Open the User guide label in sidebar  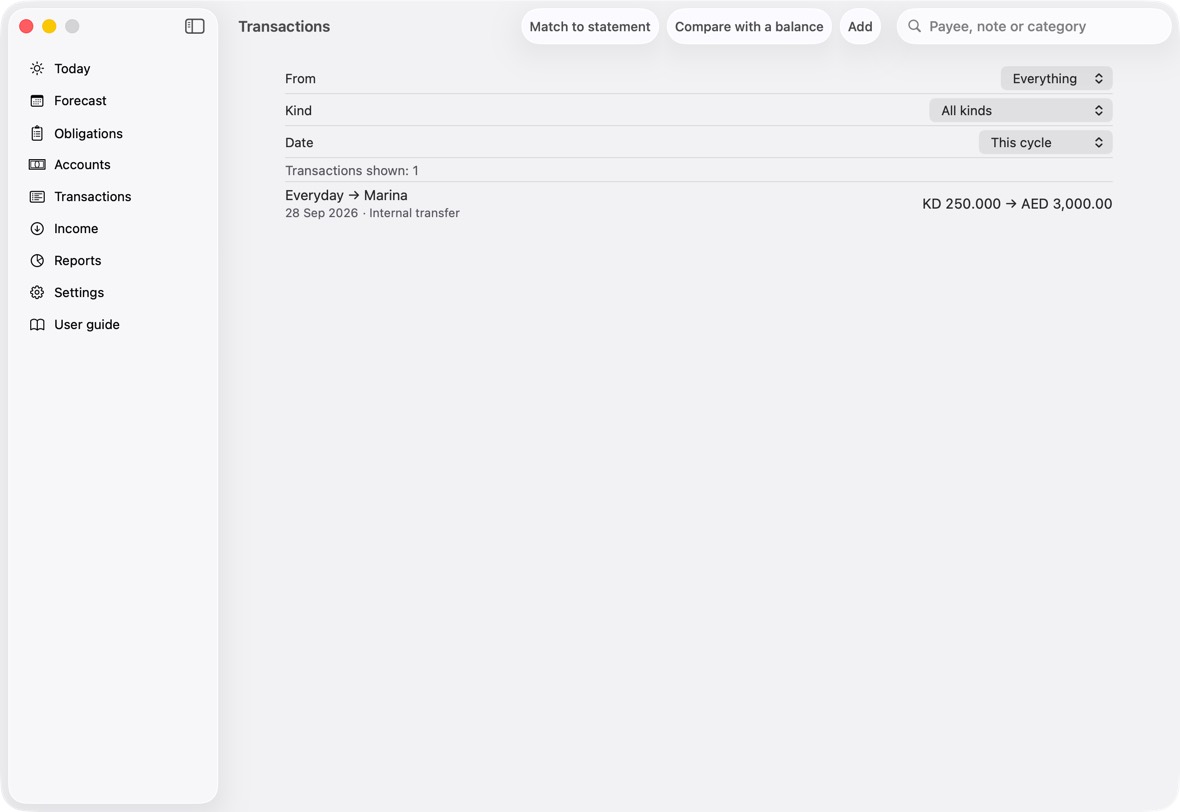click(x=87, y=324)
